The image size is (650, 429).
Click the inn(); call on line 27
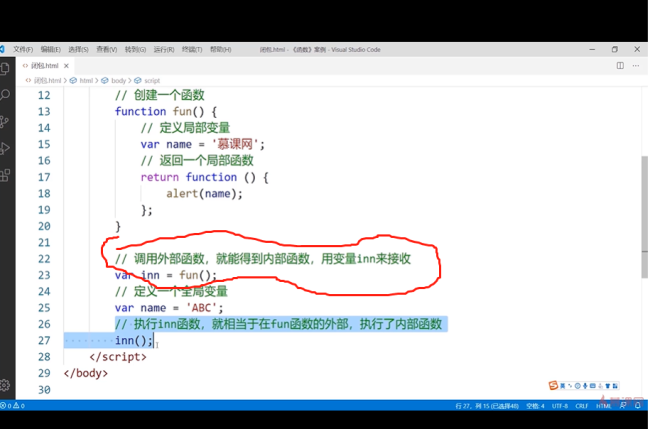134,341
